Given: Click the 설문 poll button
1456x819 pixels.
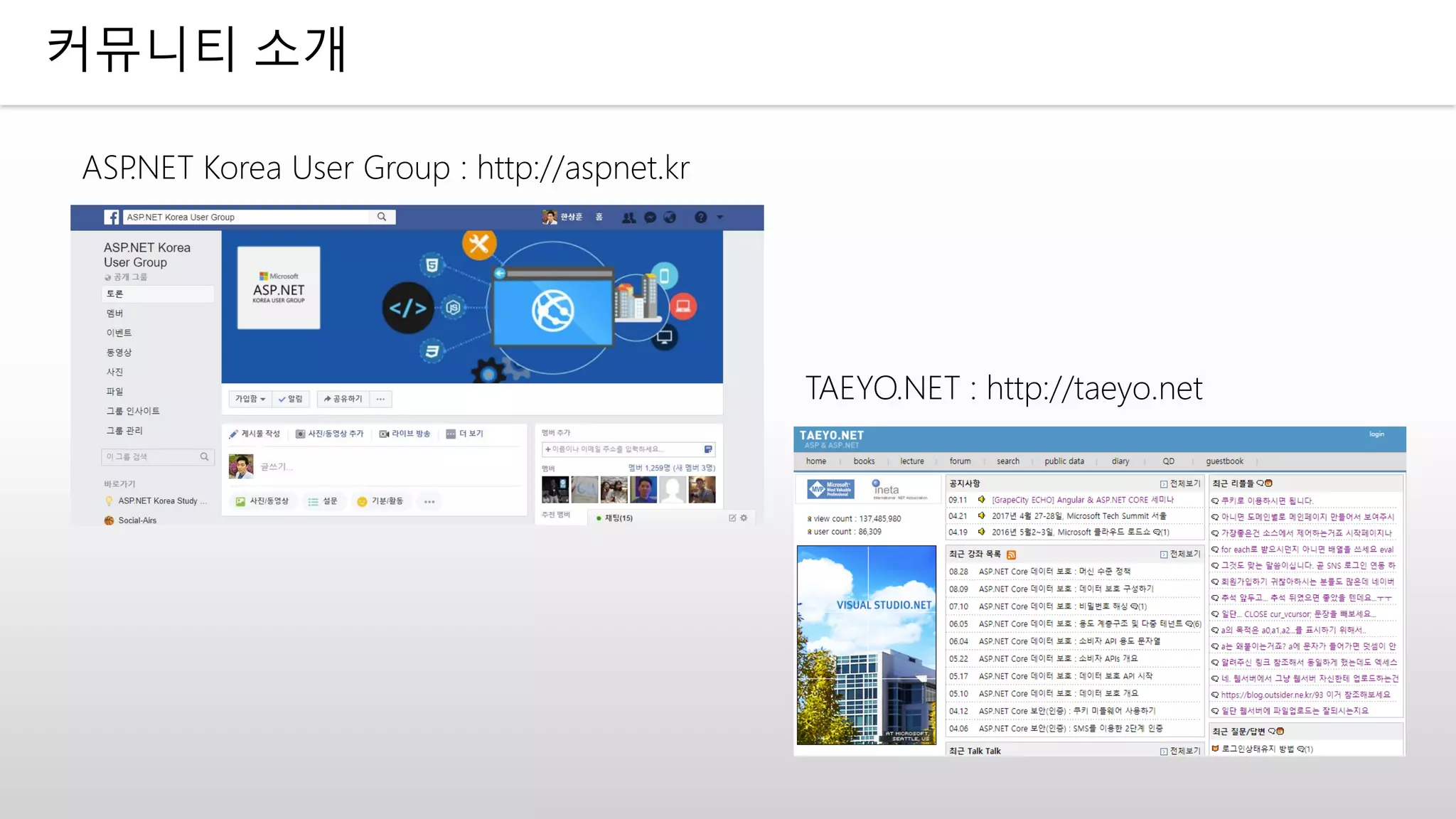Looking at the screenshot, I should click(323, 501).
